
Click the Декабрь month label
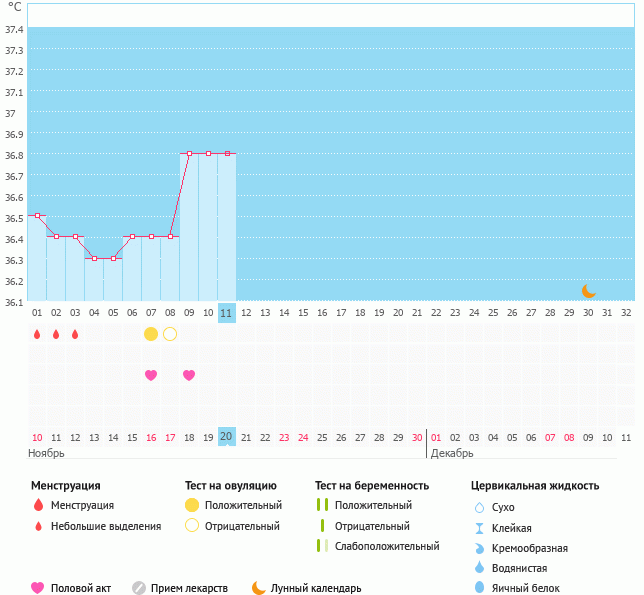(x=452, y=453)
